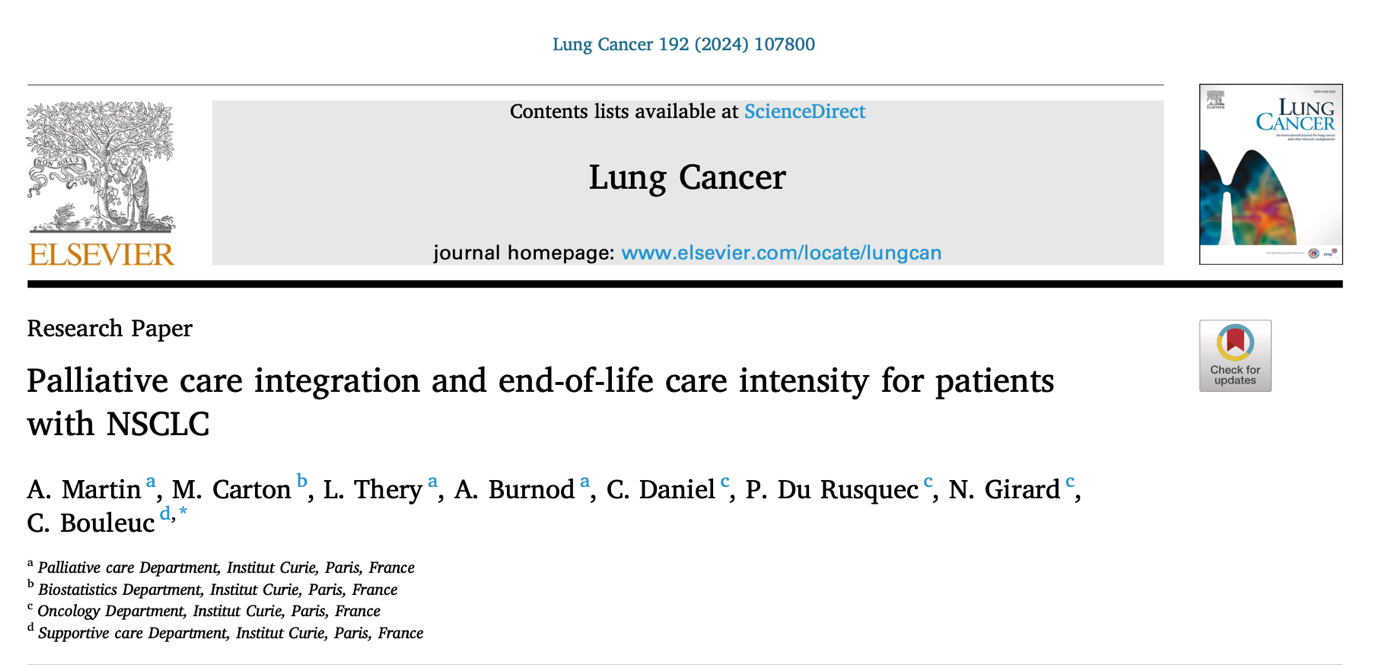The width and height of the screenshot is (1379, 665).
Task: Click author name C. Bouleuc
Action: click(91, 522)
